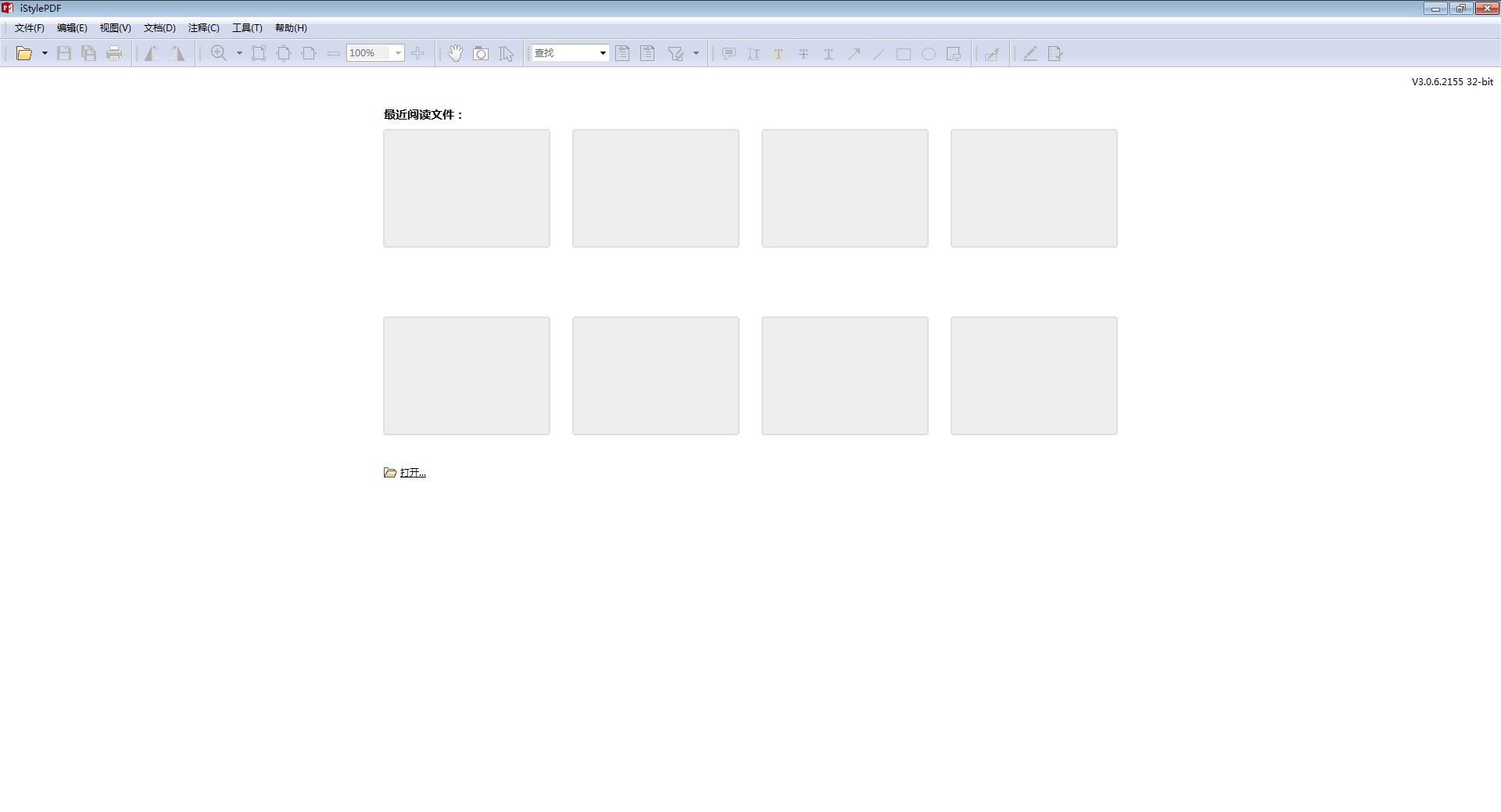Viewport: 1501px width, 812px height.
Task: Select the Arrow annotation tool
Action: [x=854, y=53]
